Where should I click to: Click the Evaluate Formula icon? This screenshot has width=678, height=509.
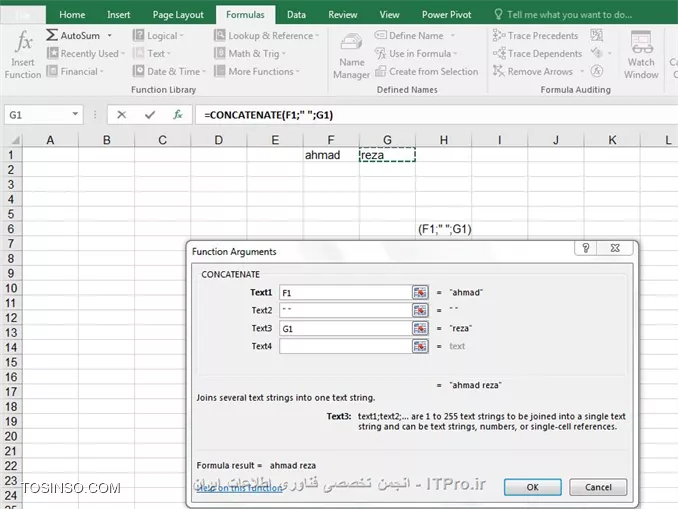tap(597, 71)
